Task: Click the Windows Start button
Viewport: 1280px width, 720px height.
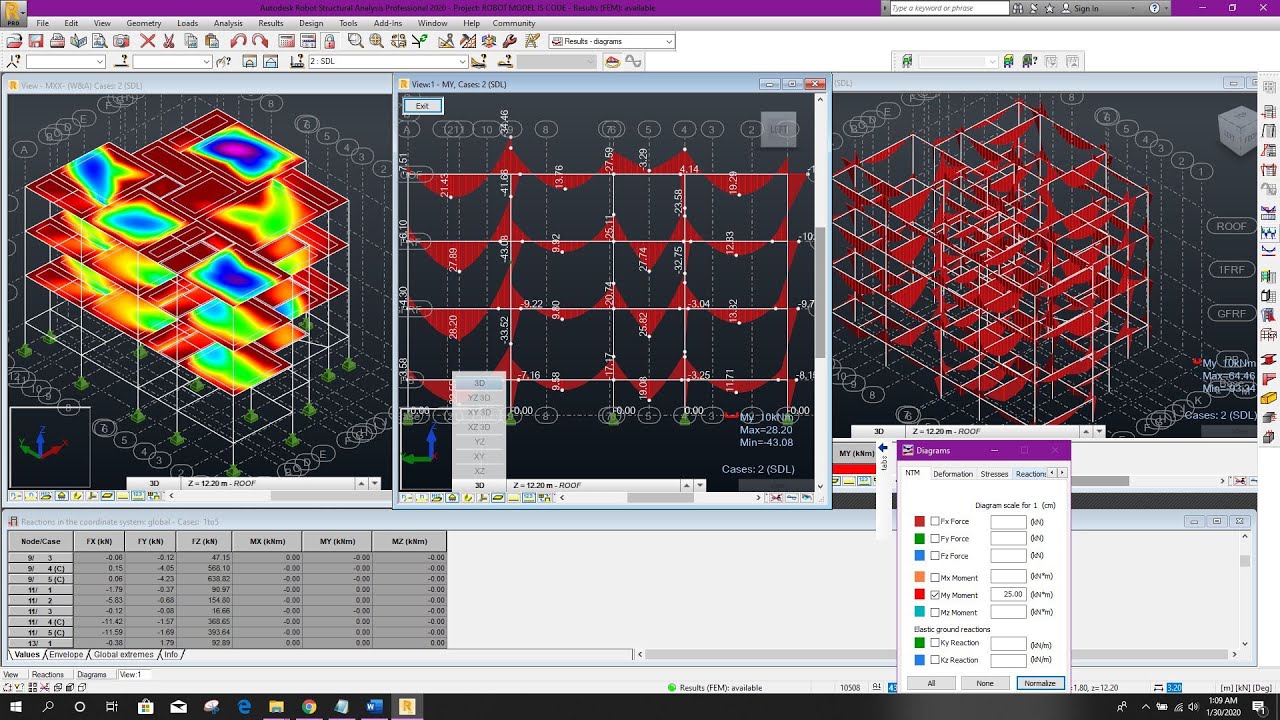Action: coord(16,706)
